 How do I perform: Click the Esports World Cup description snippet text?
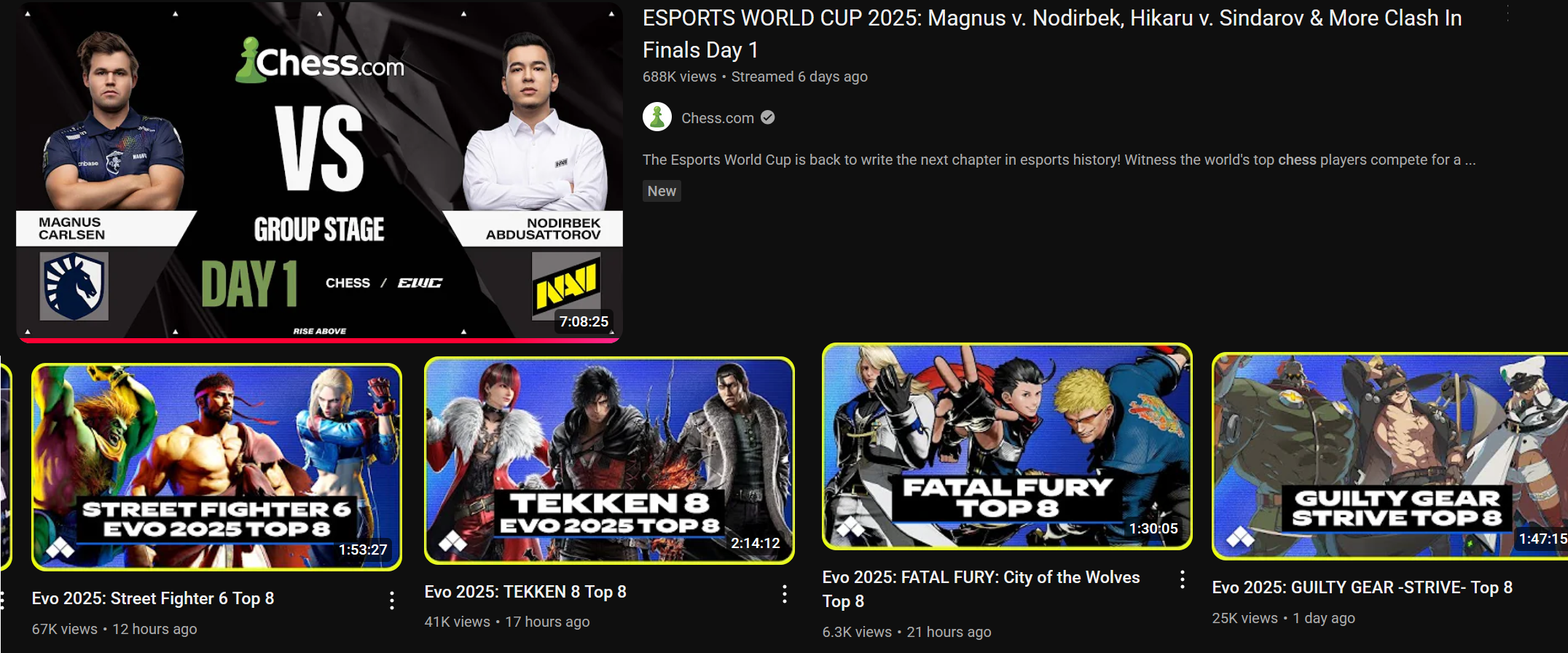click(x=1059, y=160)
